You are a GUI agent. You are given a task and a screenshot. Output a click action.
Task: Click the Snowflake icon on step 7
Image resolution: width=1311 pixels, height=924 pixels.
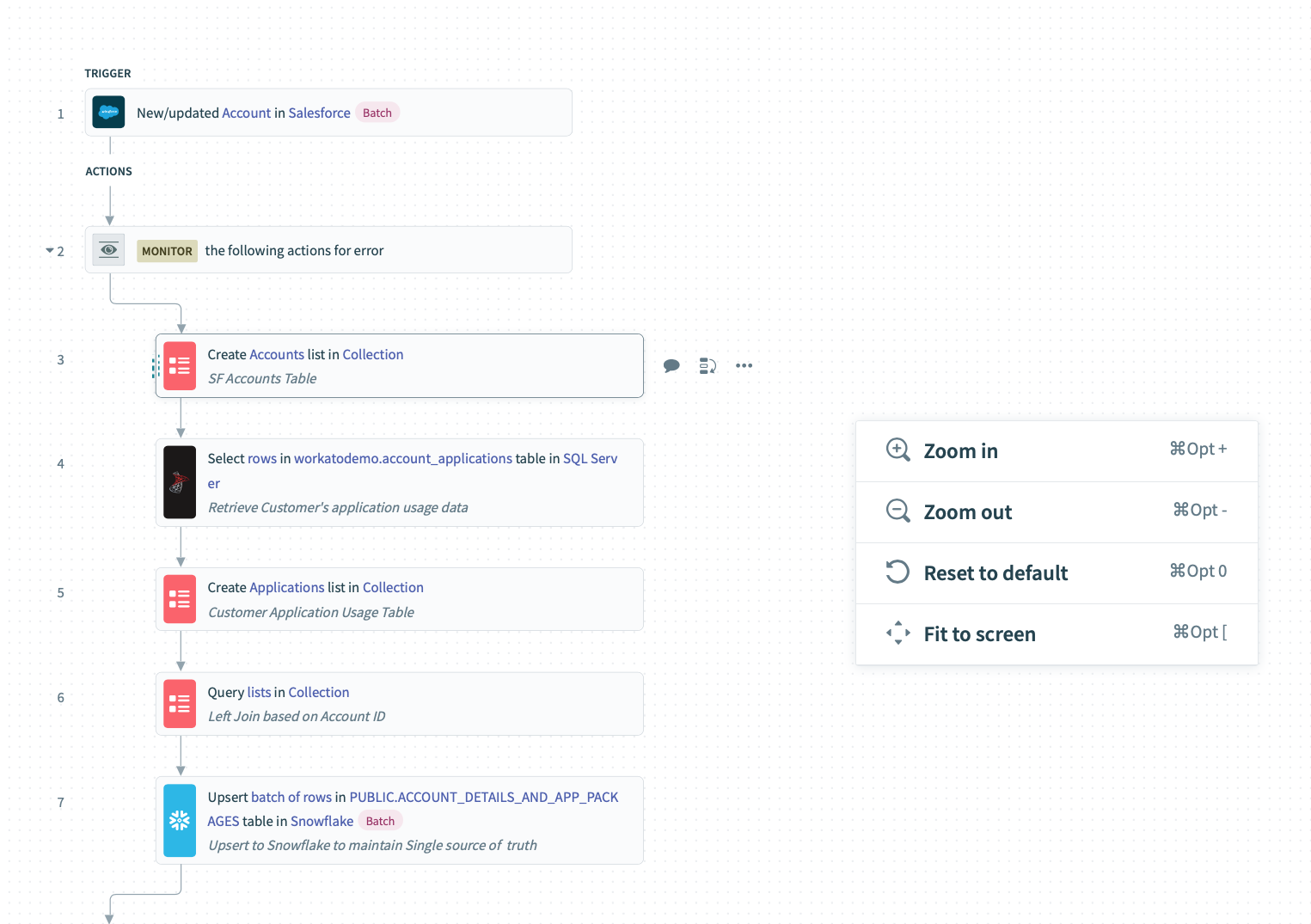click(180, 821)
